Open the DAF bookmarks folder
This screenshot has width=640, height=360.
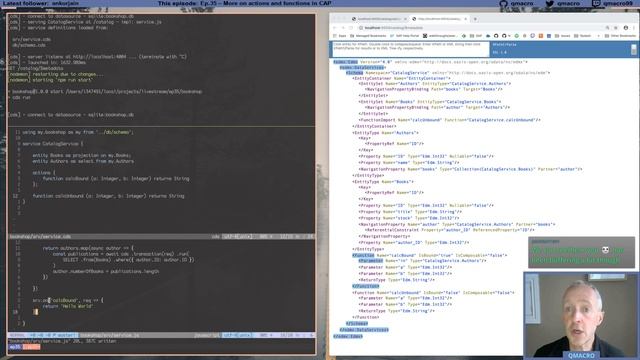(x=476, y=36)
